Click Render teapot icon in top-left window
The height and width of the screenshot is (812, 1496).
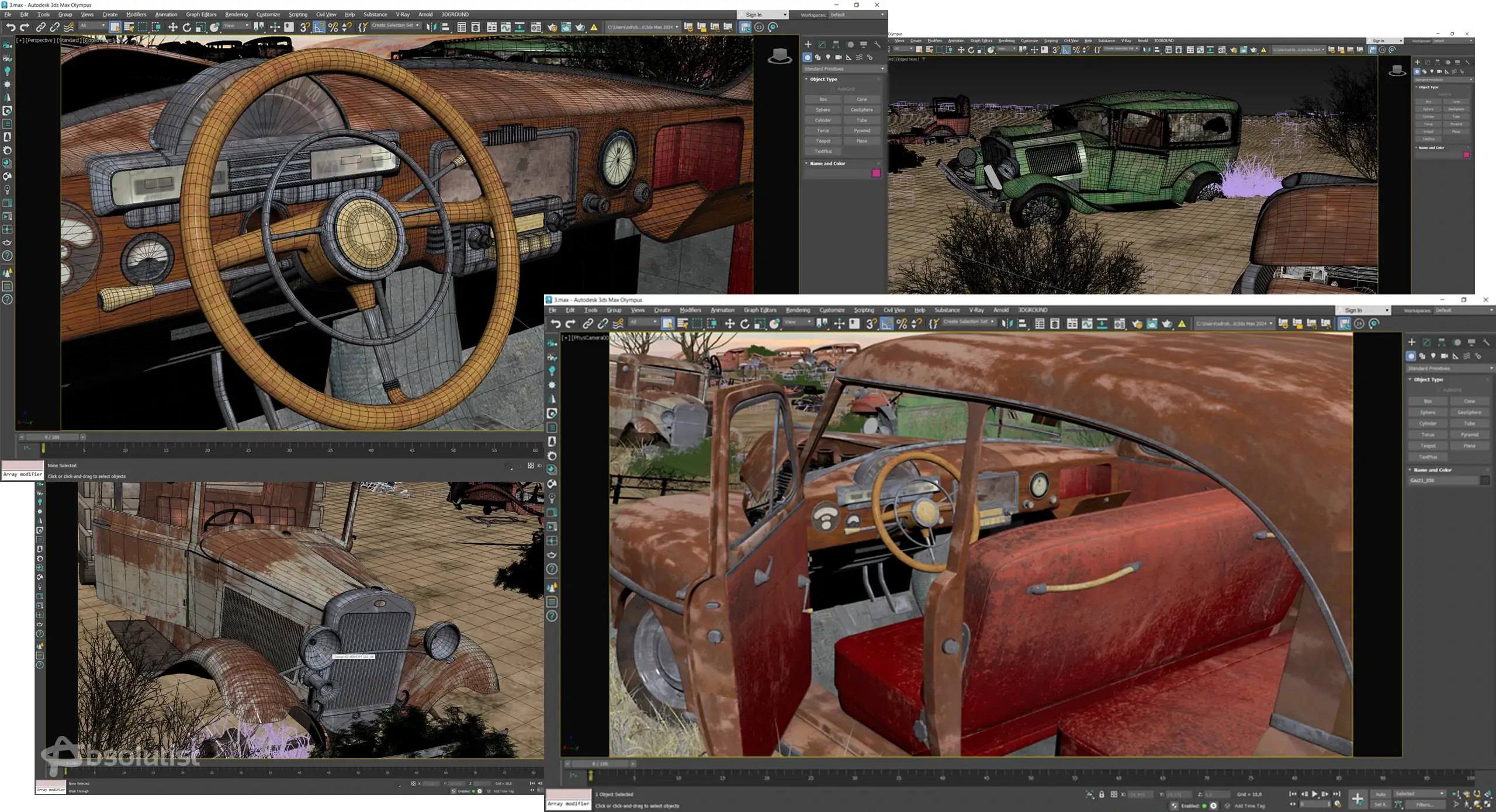580,27
